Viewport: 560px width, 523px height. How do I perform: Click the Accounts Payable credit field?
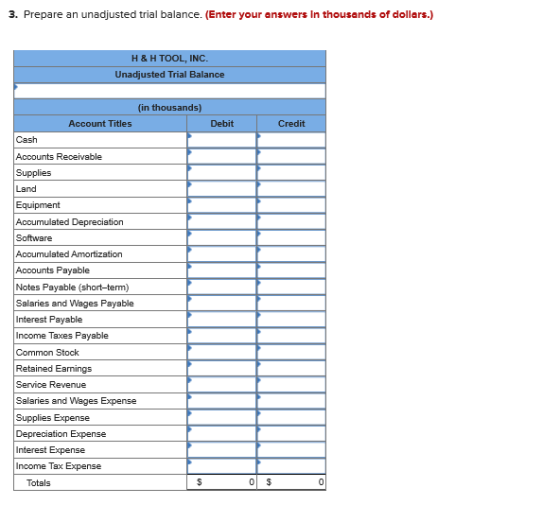point(291,271)
